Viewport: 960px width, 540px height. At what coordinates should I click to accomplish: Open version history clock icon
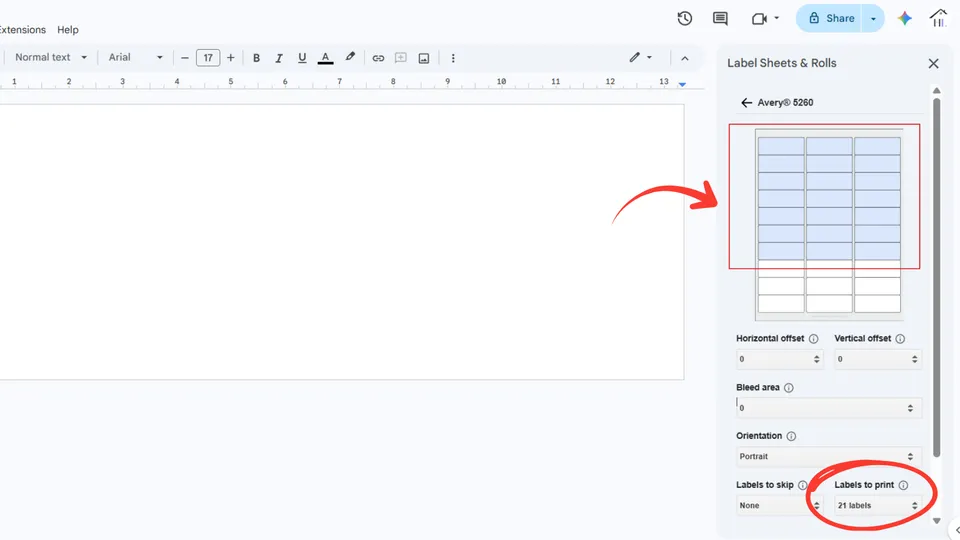[684, 18]
